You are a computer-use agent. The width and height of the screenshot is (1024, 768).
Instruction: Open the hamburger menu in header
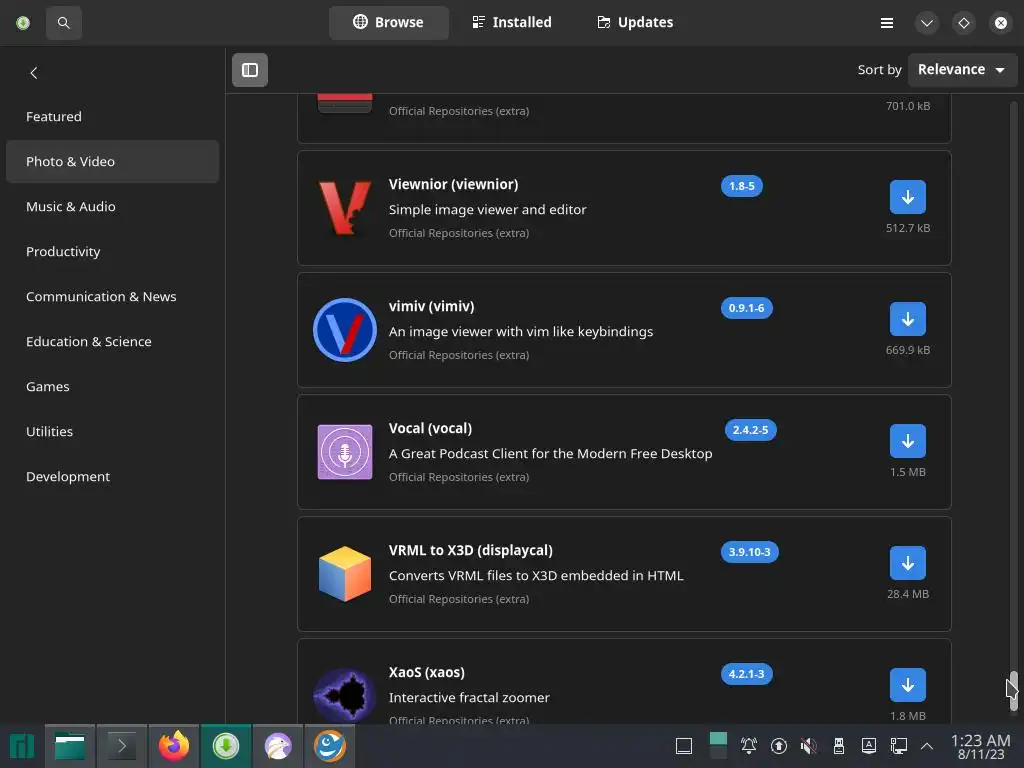886,23
